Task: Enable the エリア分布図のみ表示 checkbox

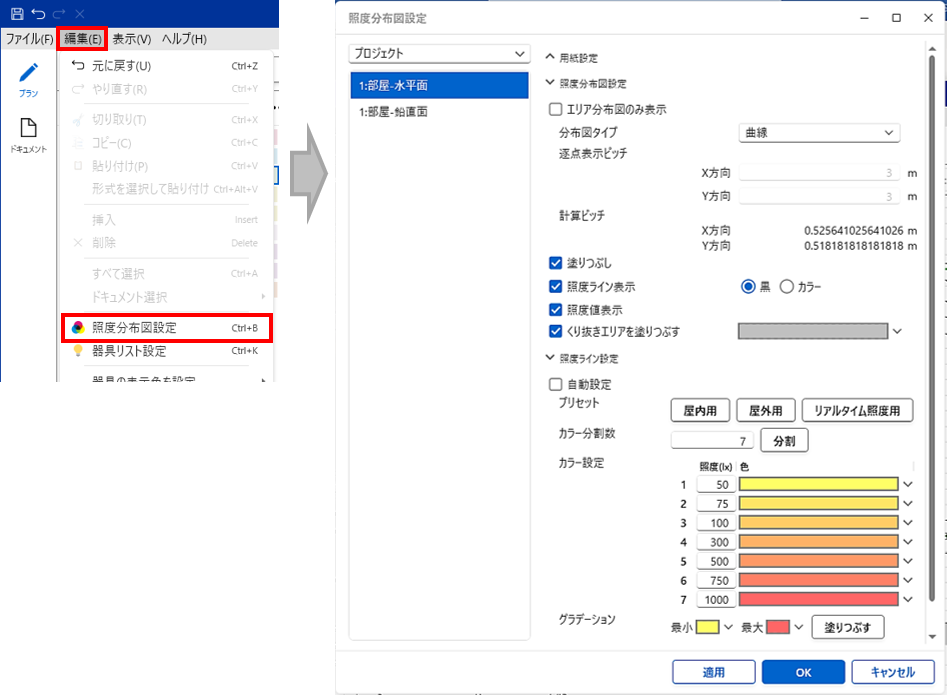Action: 556,109
